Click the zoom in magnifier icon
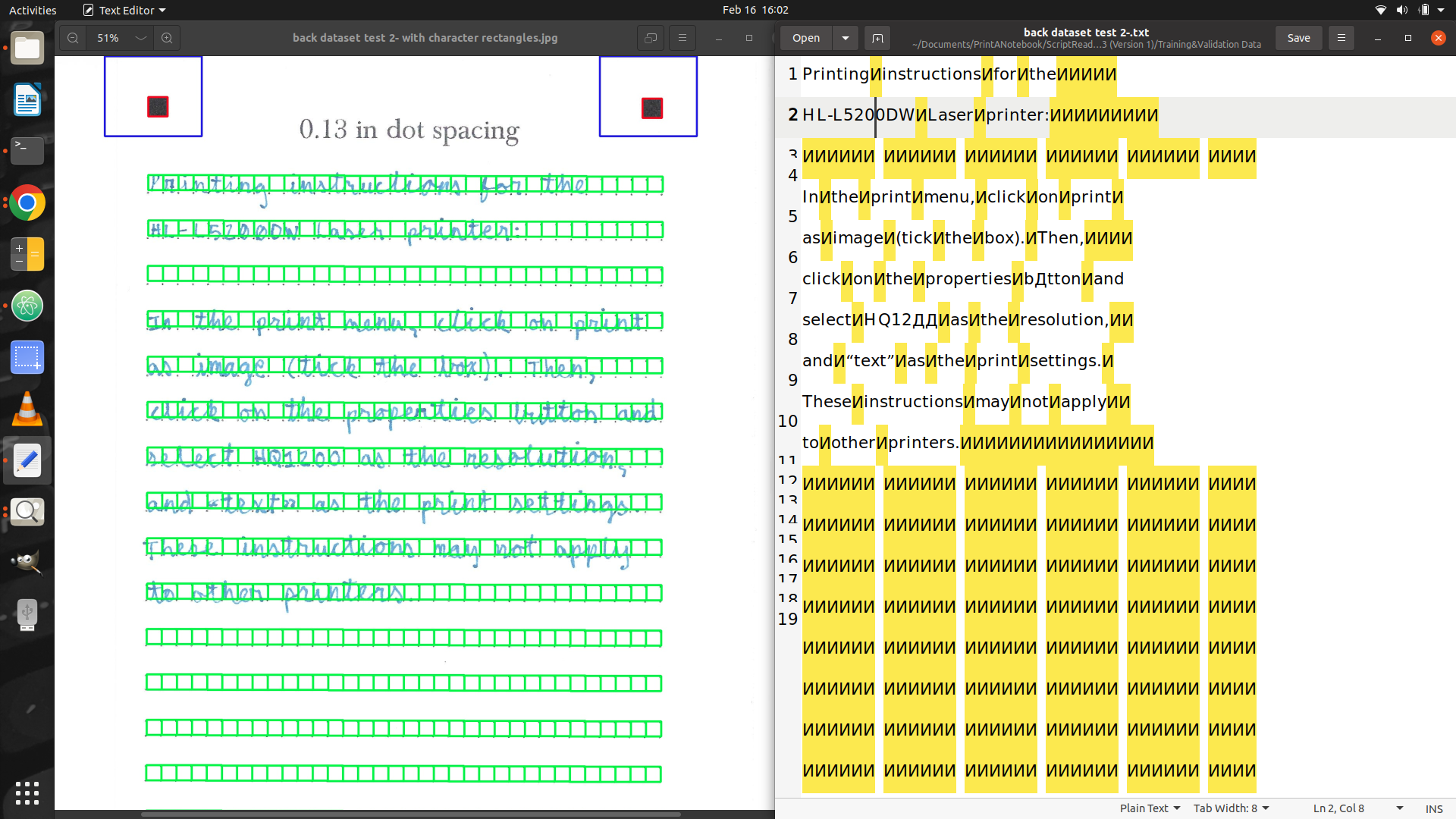The height and width of the screenshot is (819, 1456). coord(167,38)
